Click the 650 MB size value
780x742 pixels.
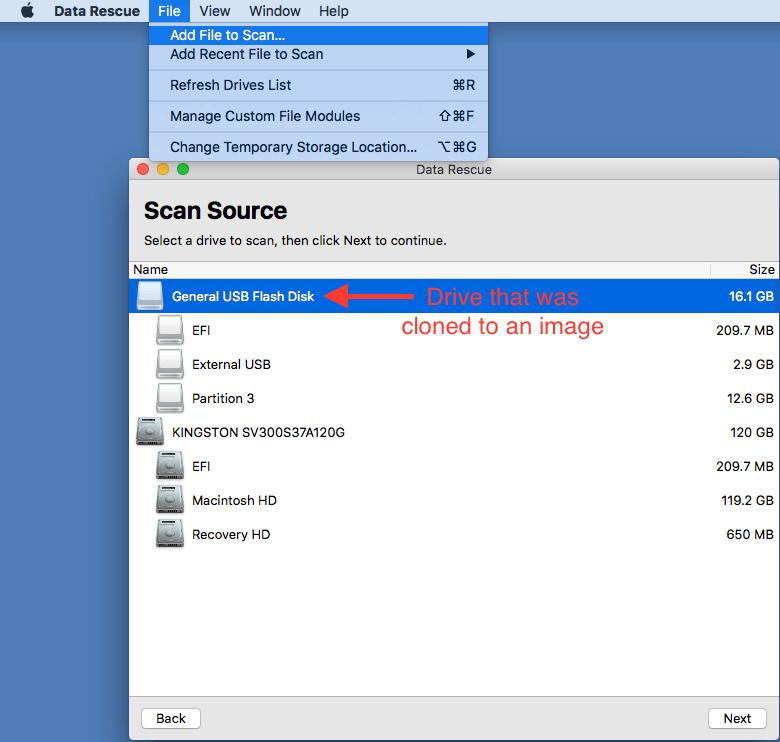coord(750,534)
